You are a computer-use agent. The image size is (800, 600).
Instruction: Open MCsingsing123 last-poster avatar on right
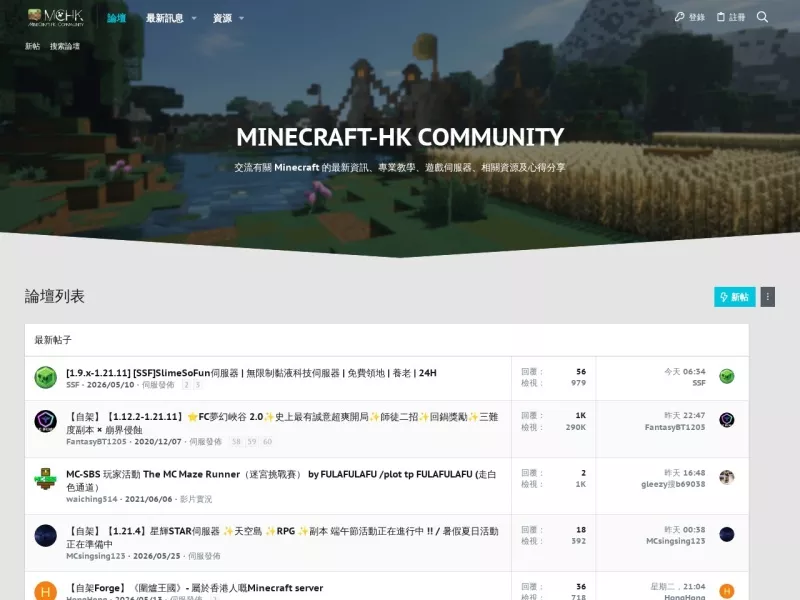727,534
